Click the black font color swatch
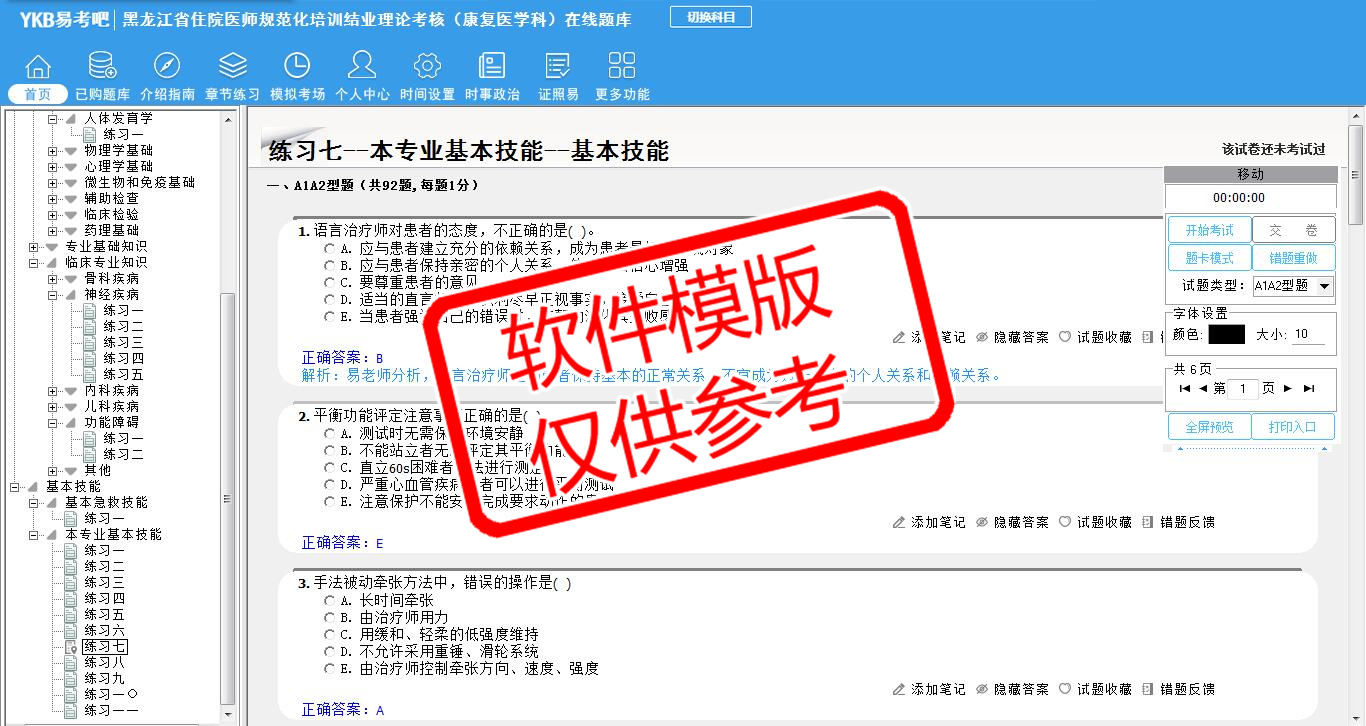 point(1226,335)
